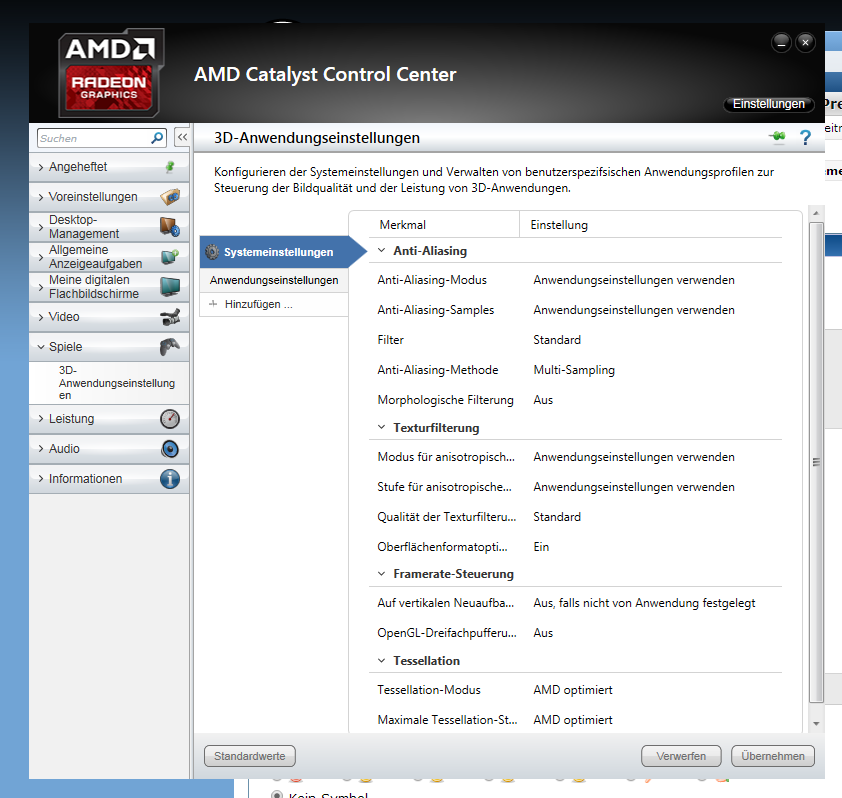
Task: Collapse the Framerate-Steuerung group
Action: tap(382, 574)
